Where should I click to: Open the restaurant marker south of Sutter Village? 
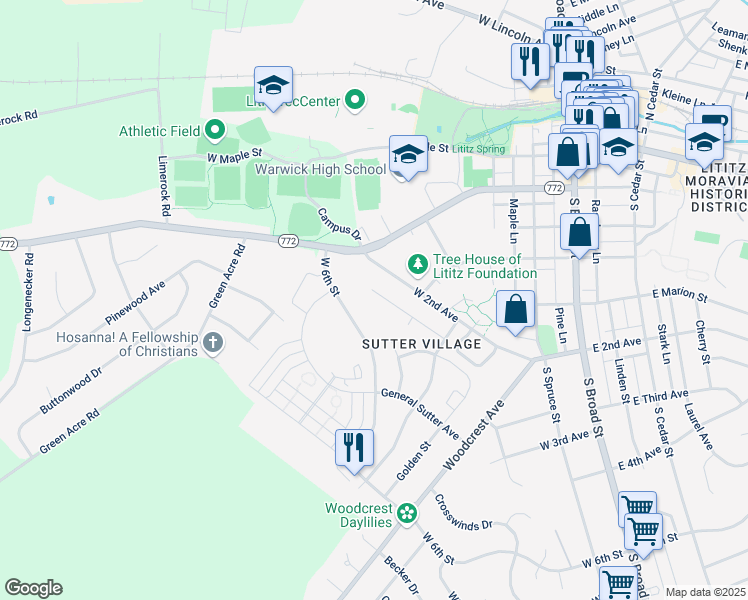click(354, 451)
